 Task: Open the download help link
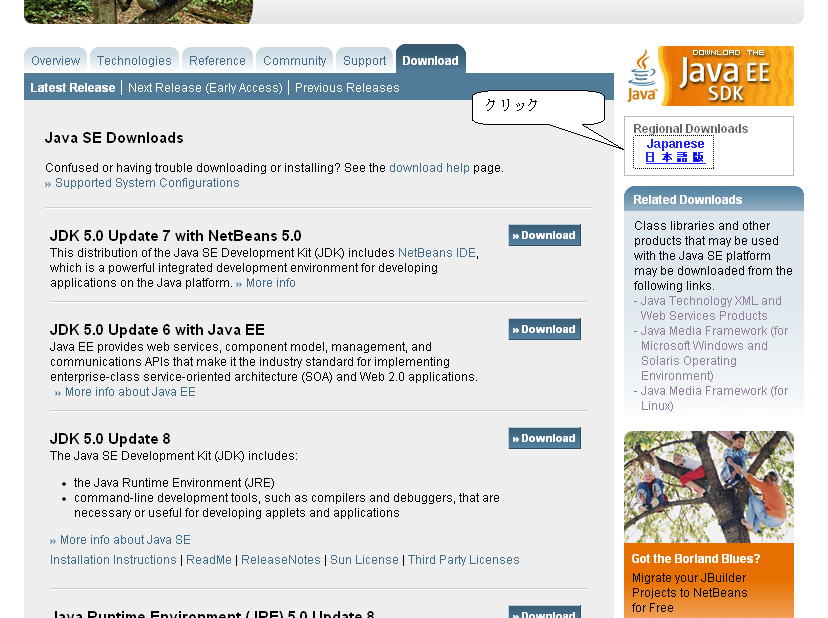[429, 168]
